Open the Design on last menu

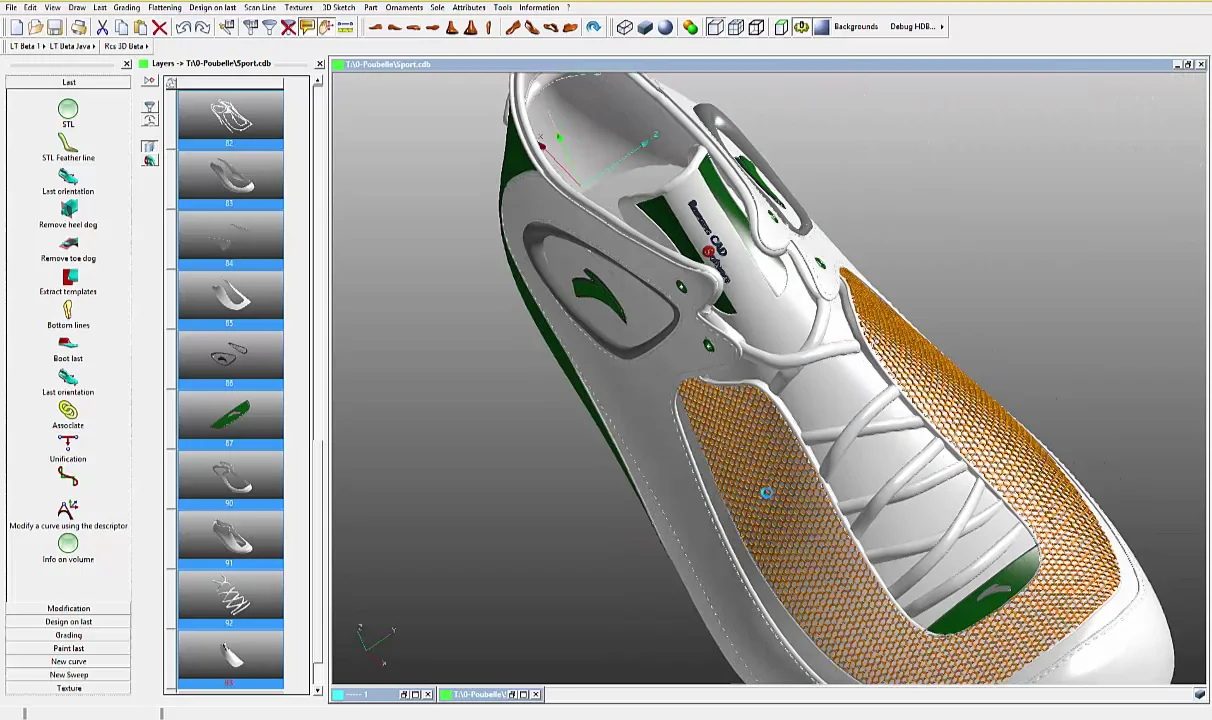pos(213,7)
